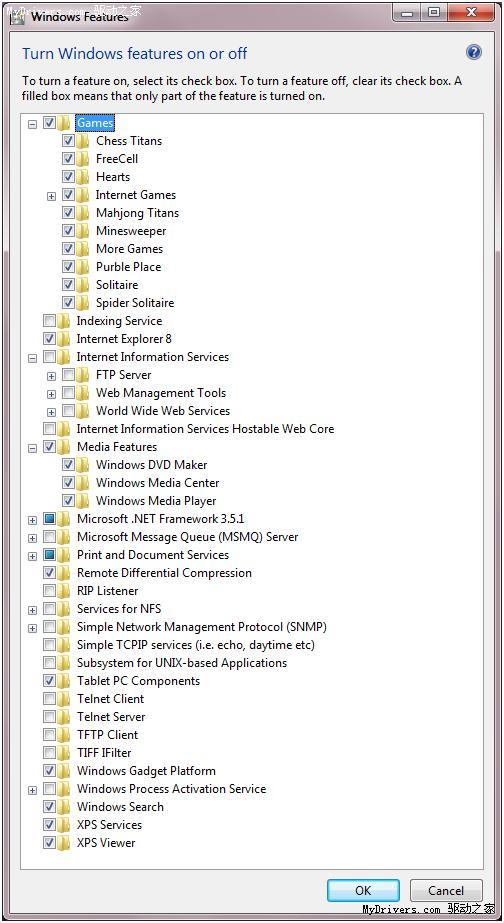Uncheck the Windows DVD Maker checkbox
504x923 pixels.
click(x=68, y=465)
